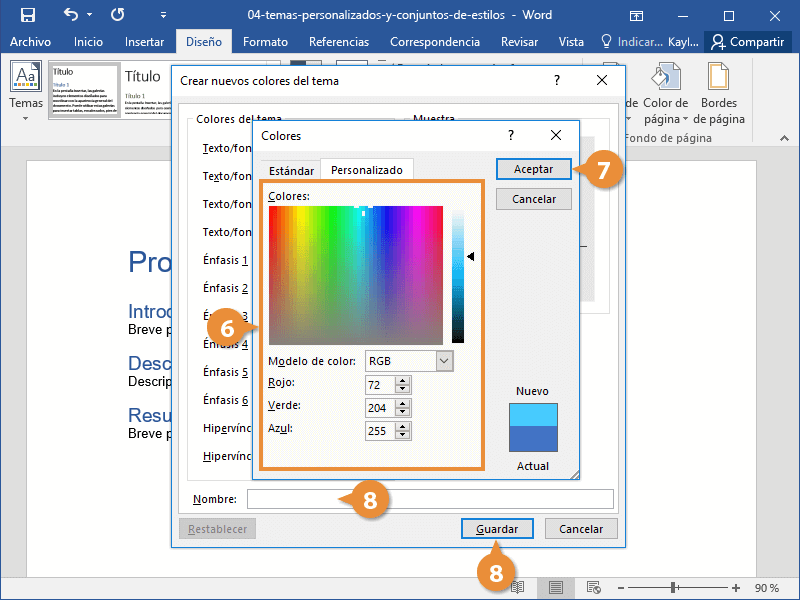Click the Énfasis 1 label
Screen dimensions: 800x600
(x=225, y=260)
